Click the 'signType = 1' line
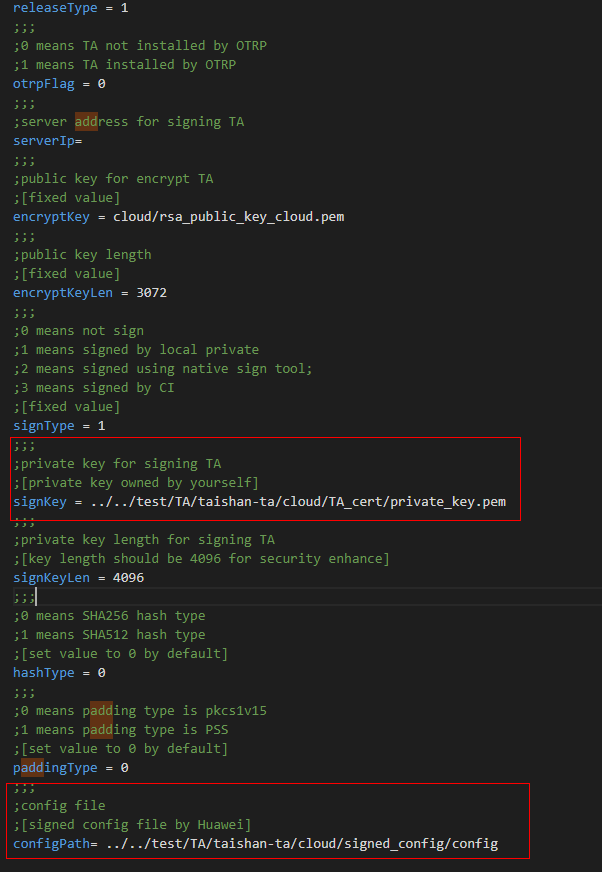The width and height of the screenshot is (602, 872). (x=59, y=425)
